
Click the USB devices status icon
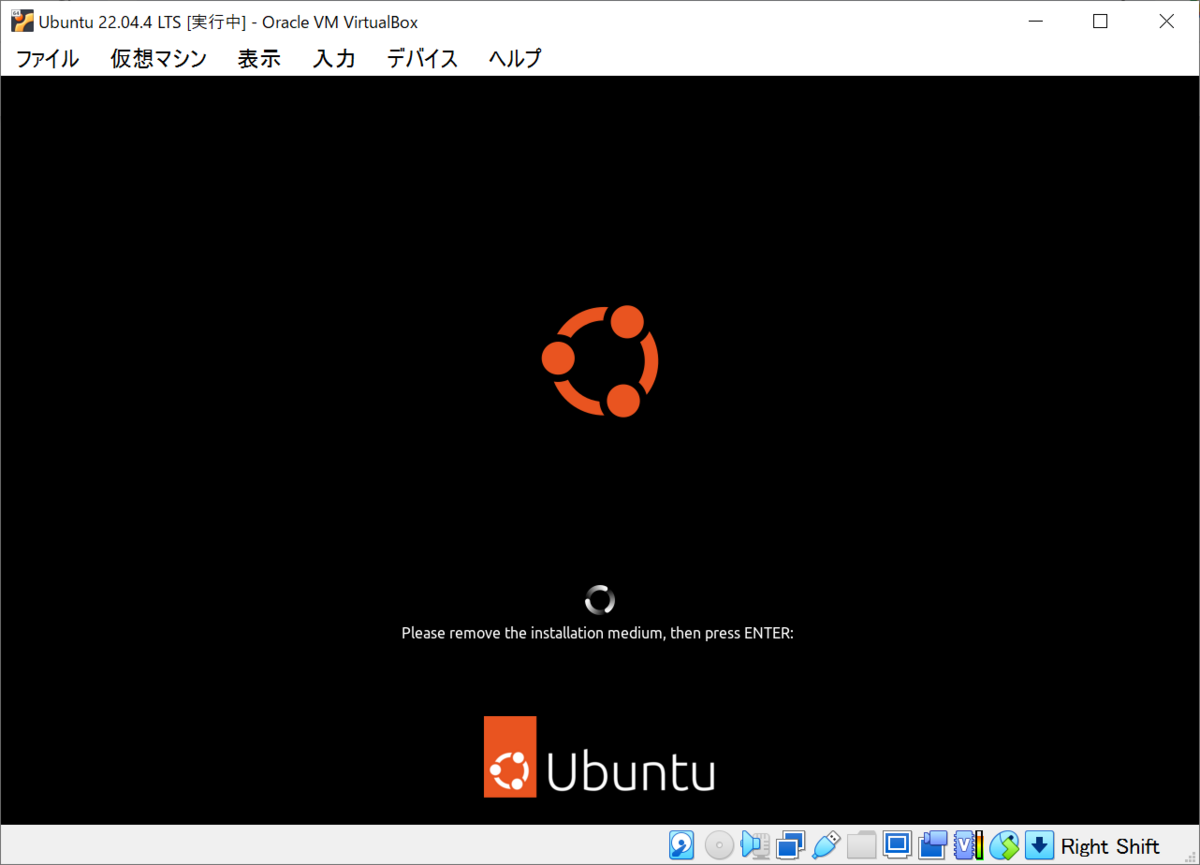[x=825, y=846]
